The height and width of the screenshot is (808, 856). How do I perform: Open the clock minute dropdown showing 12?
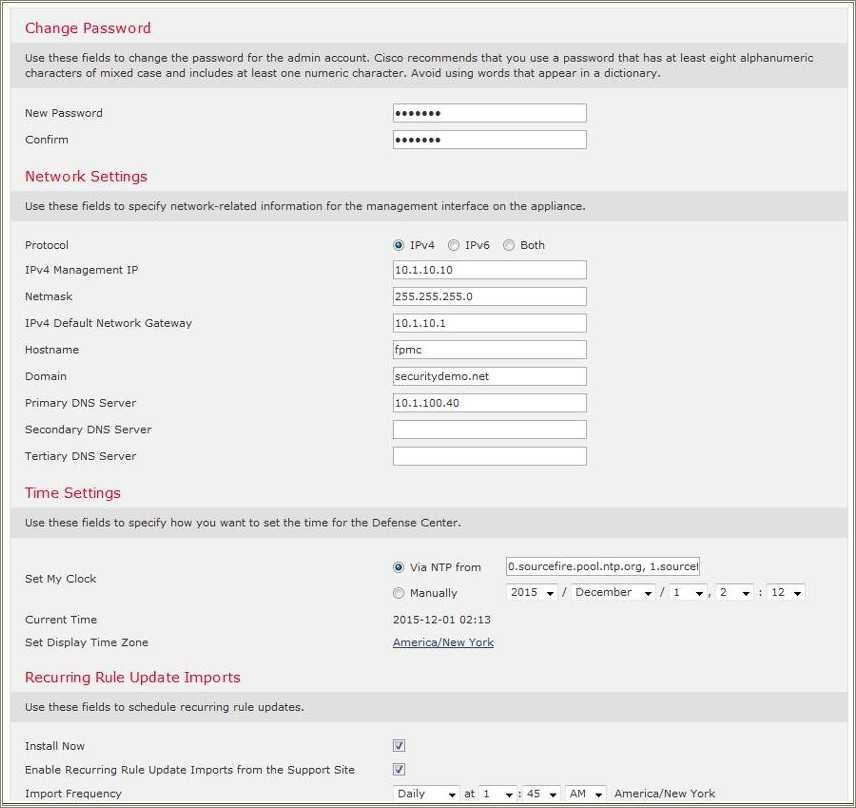(x=786, y=592)
